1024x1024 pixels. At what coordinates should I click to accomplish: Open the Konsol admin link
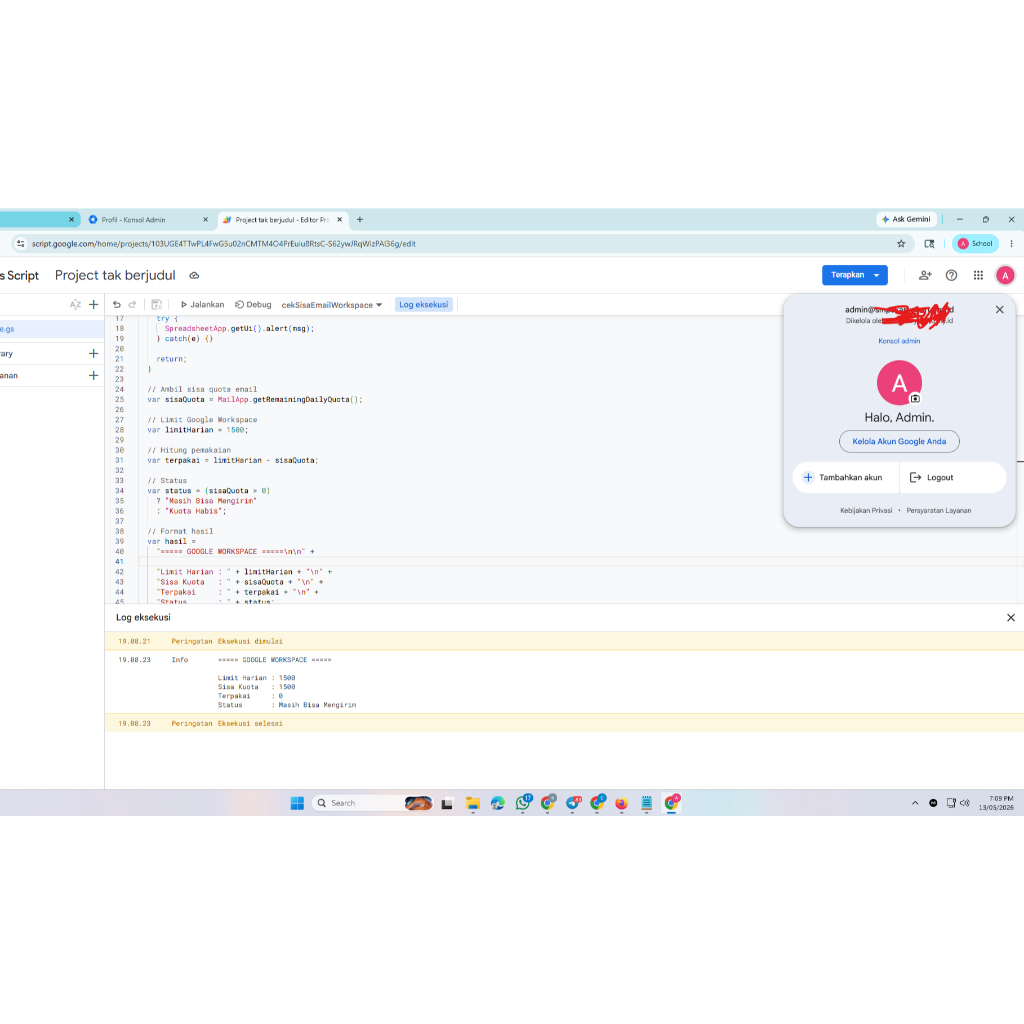899,341
